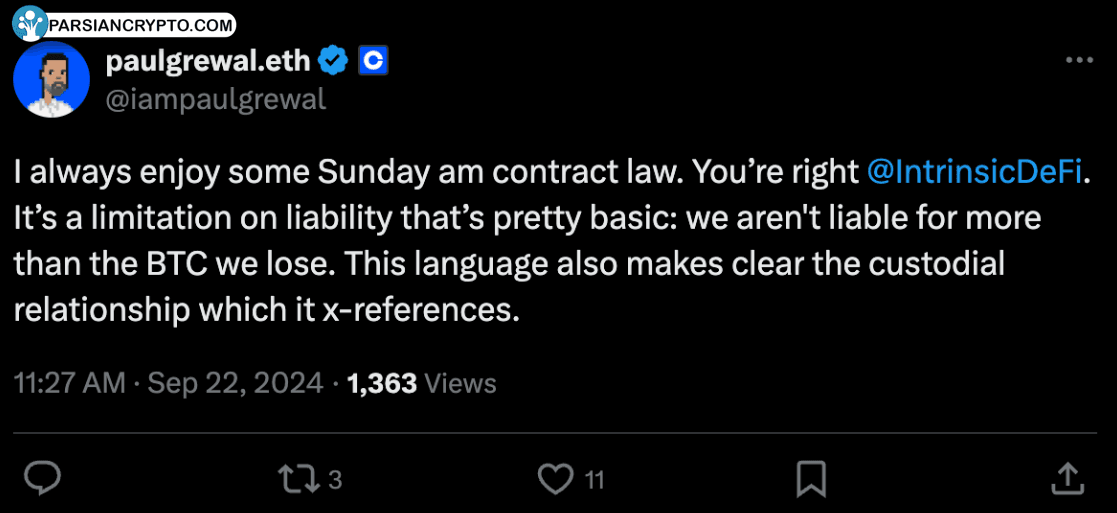Click the 11:27 AM timestamp
This screenshot has width=1117, height=513.
coord(70,383)
